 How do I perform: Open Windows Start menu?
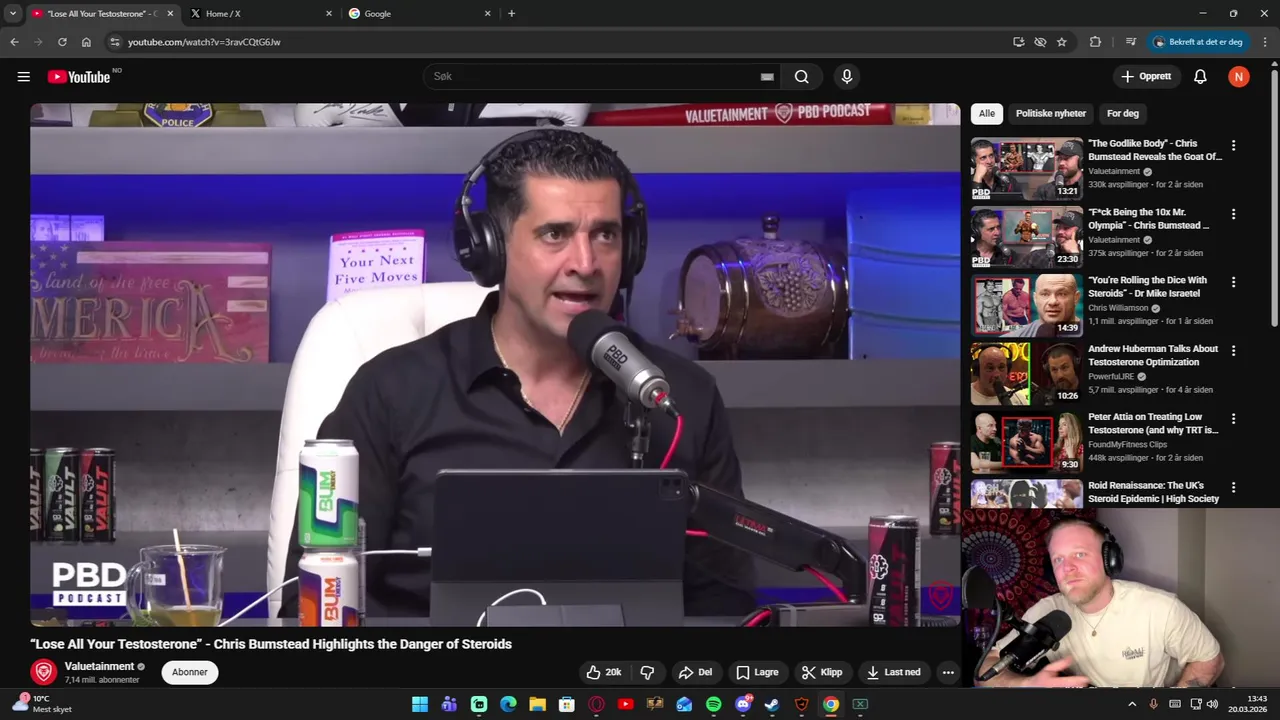point(420,704)
